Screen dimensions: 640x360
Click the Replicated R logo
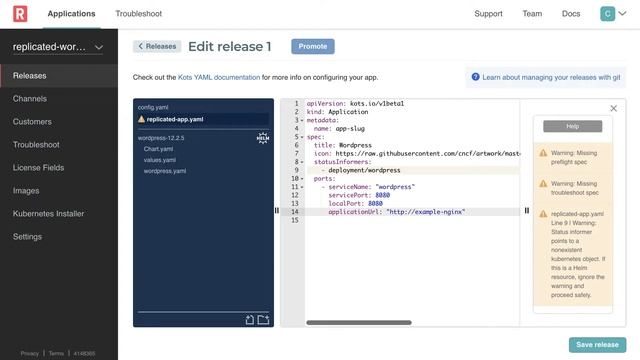(20, 13)
